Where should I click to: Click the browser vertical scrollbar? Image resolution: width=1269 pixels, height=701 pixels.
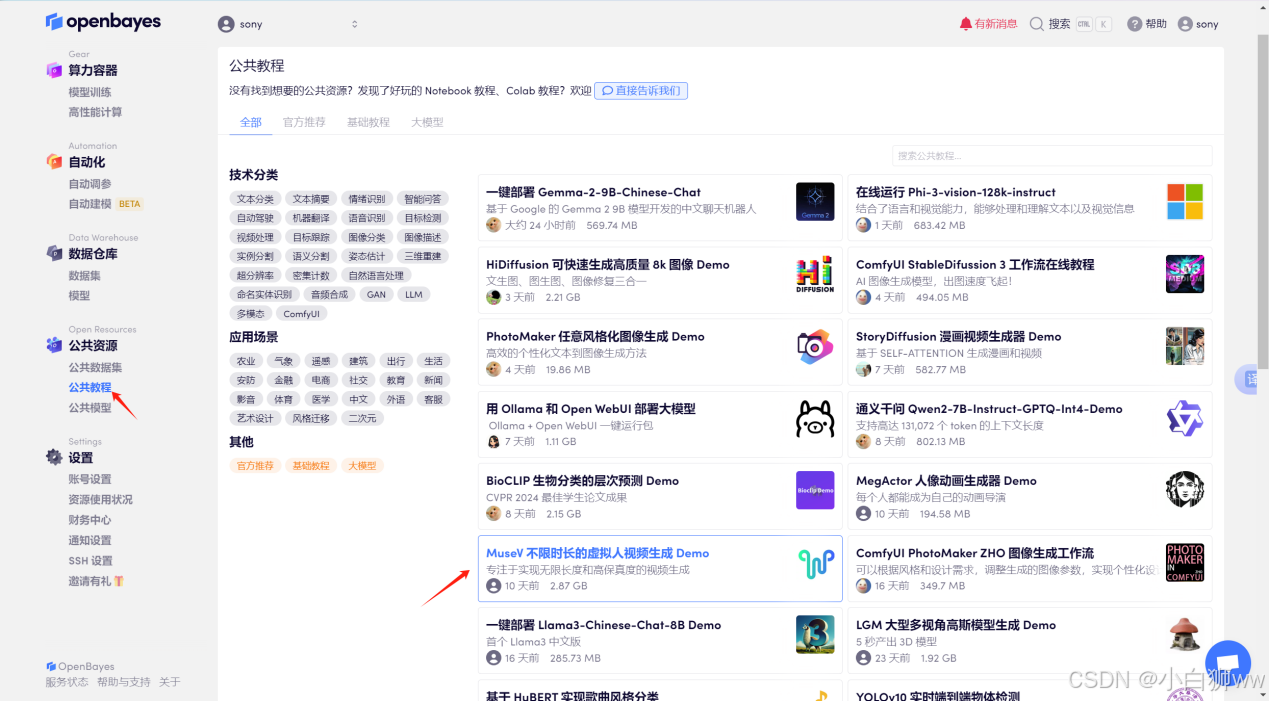click(1261, 200)
